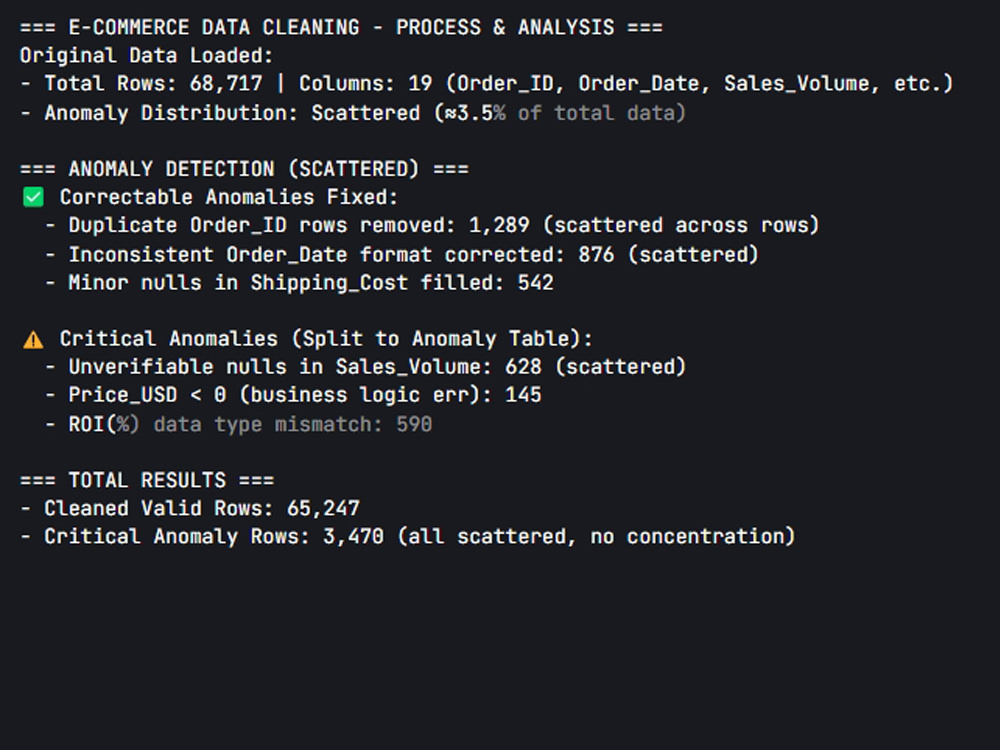Click the Anomaly Distribution: Scattered line
The height and width of the screenshot is (750, 1000).
(353, 113)
